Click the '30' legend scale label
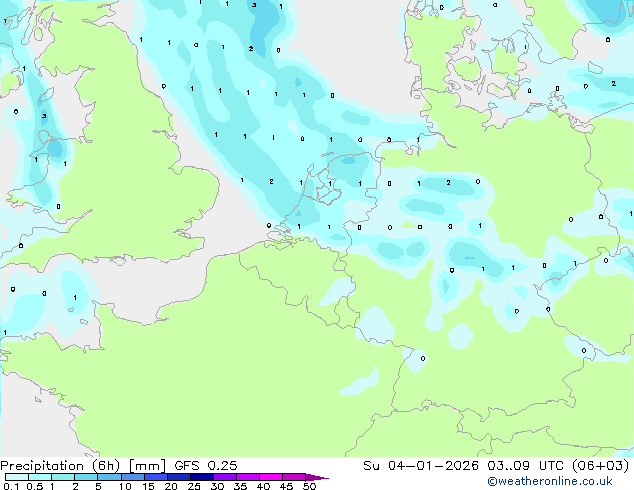Image resolution: width=634 pixels, height=490 pixels. 217,486
